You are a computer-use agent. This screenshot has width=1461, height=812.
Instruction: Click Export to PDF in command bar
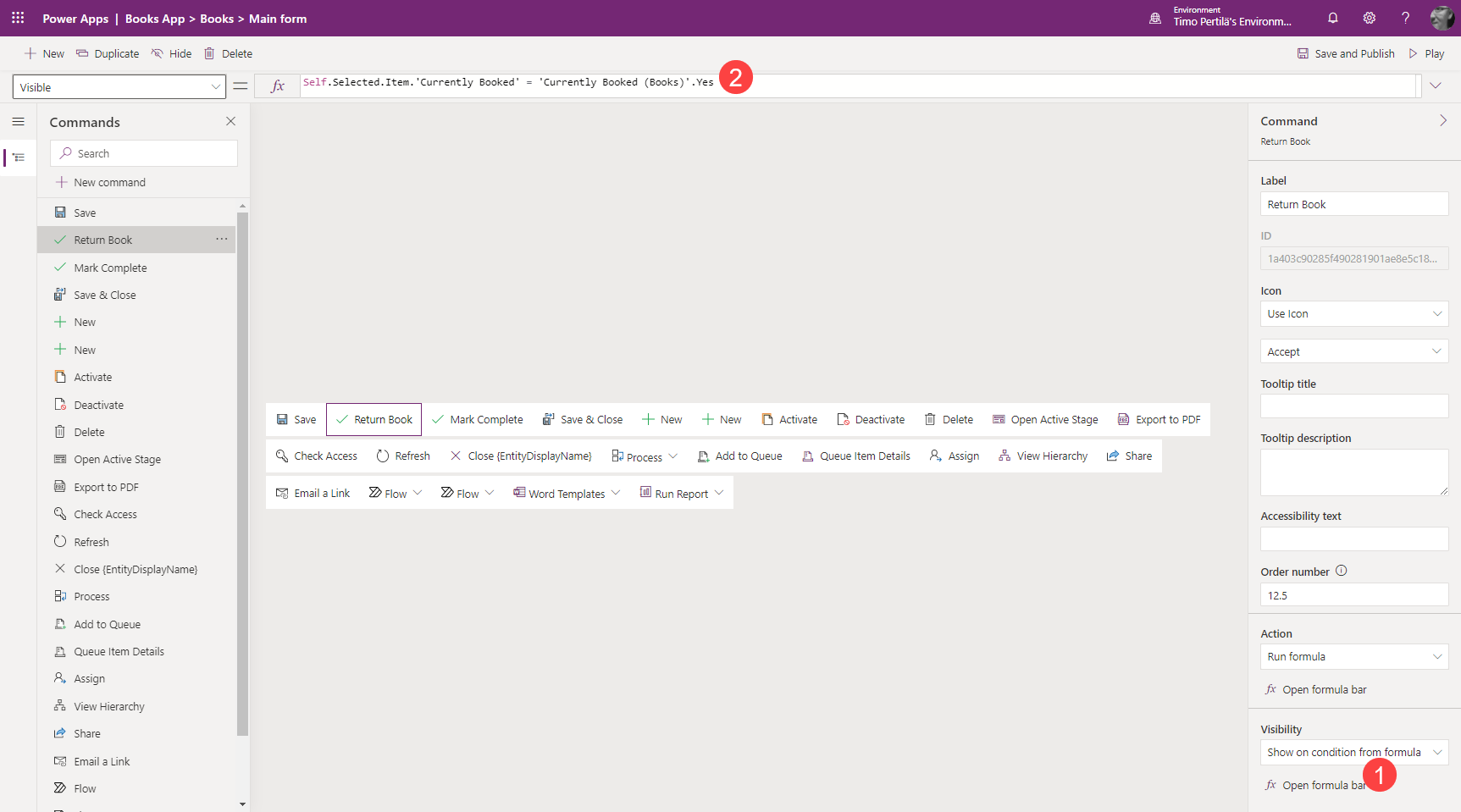click(x=1159, y=420)
